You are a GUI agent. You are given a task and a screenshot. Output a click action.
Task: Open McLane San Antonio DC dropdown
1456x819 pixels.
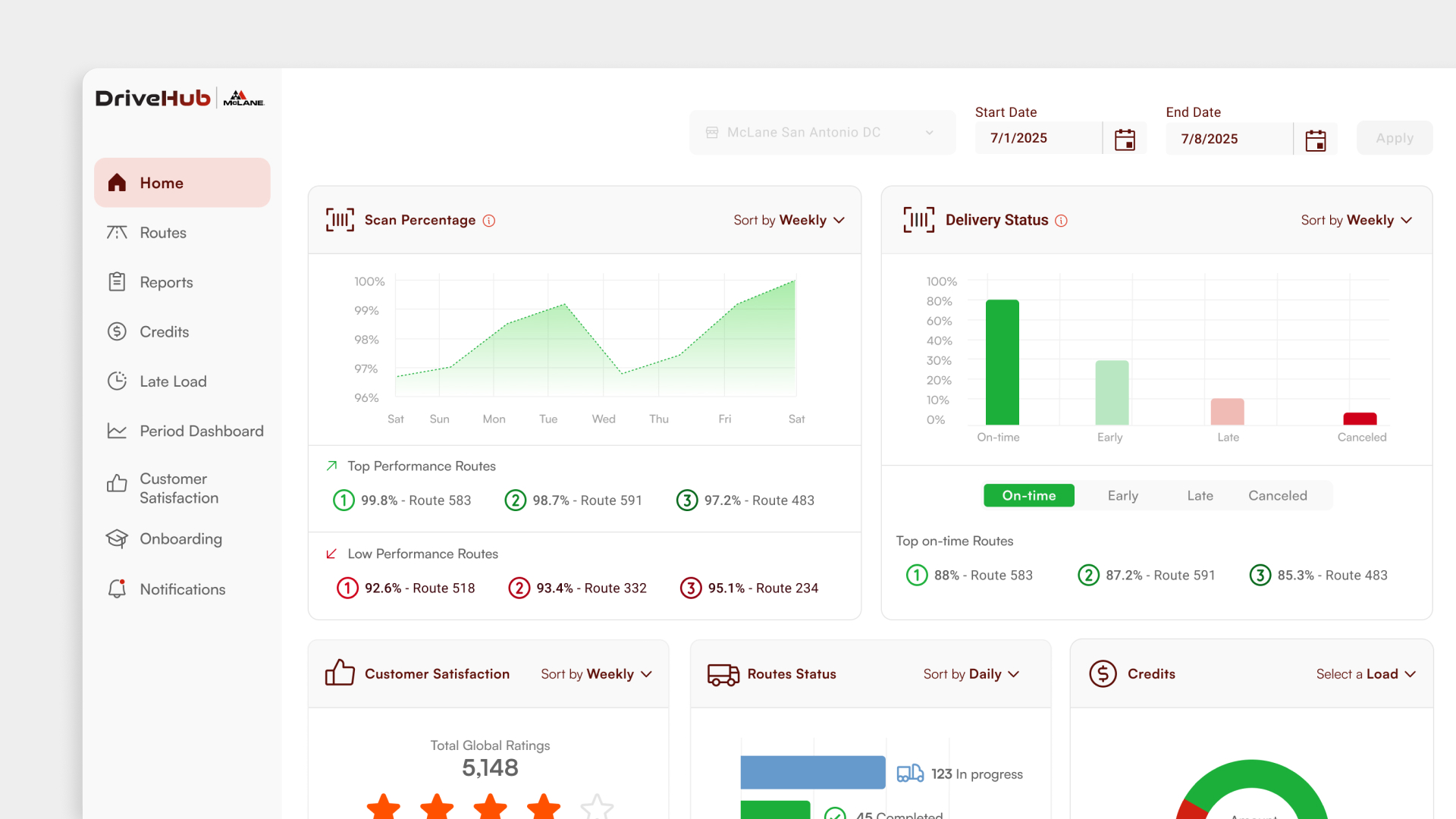click(822, 133)
